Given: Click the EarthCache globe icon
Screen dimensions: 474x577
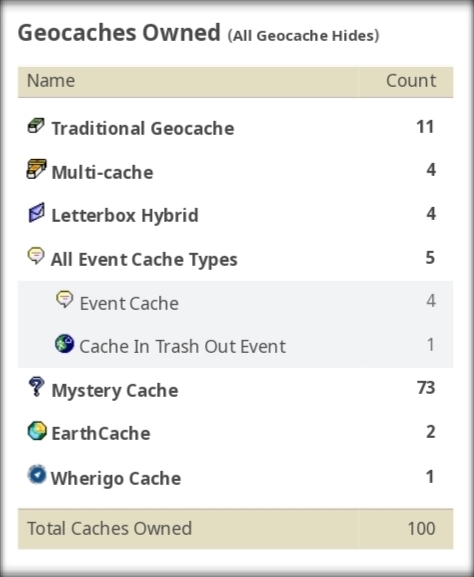Looking at the screenshot, I should click(x=37, y=431).
